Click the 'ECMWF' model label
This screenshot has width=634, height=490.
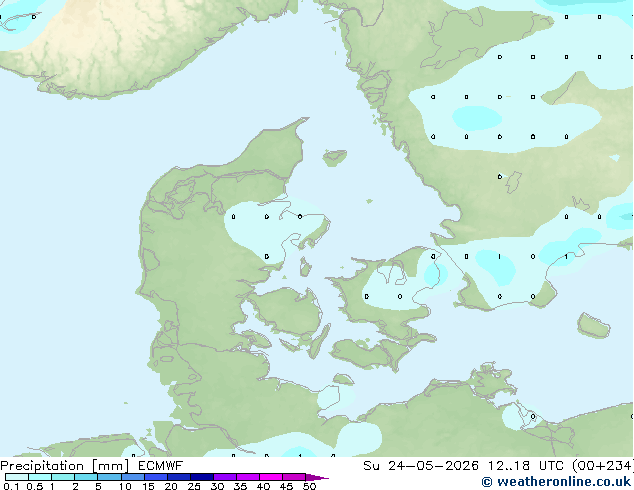[161, 466]
